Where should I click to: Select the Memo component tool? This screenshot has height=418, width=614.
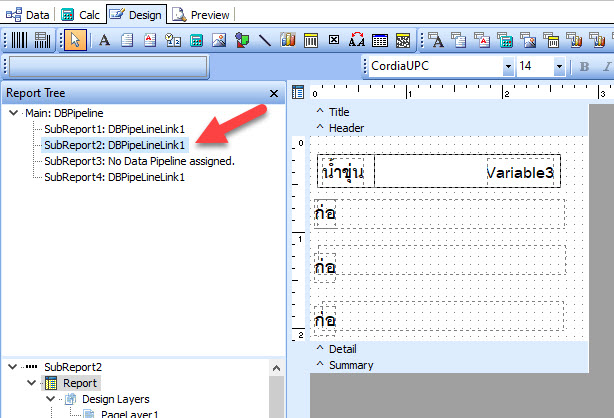[127, 40]
